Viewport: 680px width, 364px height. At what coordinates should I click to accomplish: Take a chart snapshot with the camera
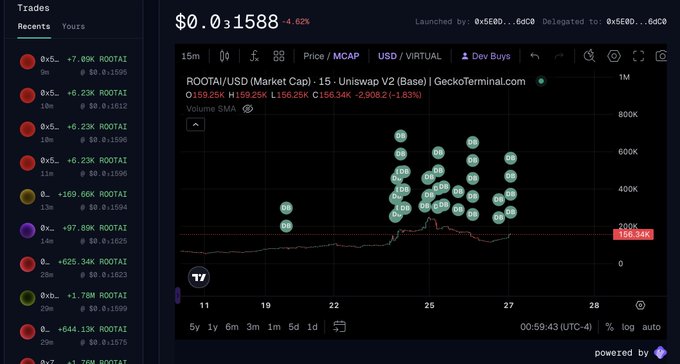661,56
